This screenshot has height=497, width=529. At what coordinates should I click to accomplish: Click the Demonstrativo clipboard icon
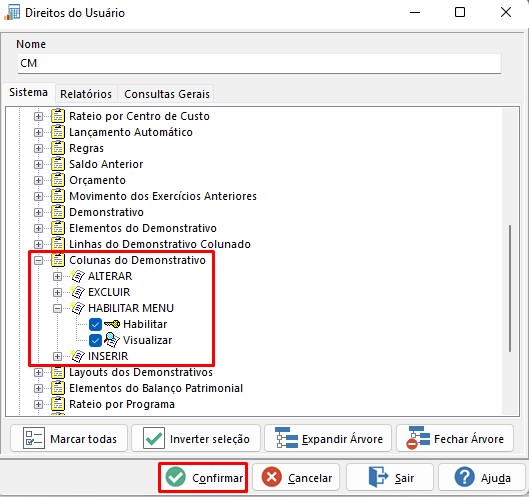click(x=58, y=212)
